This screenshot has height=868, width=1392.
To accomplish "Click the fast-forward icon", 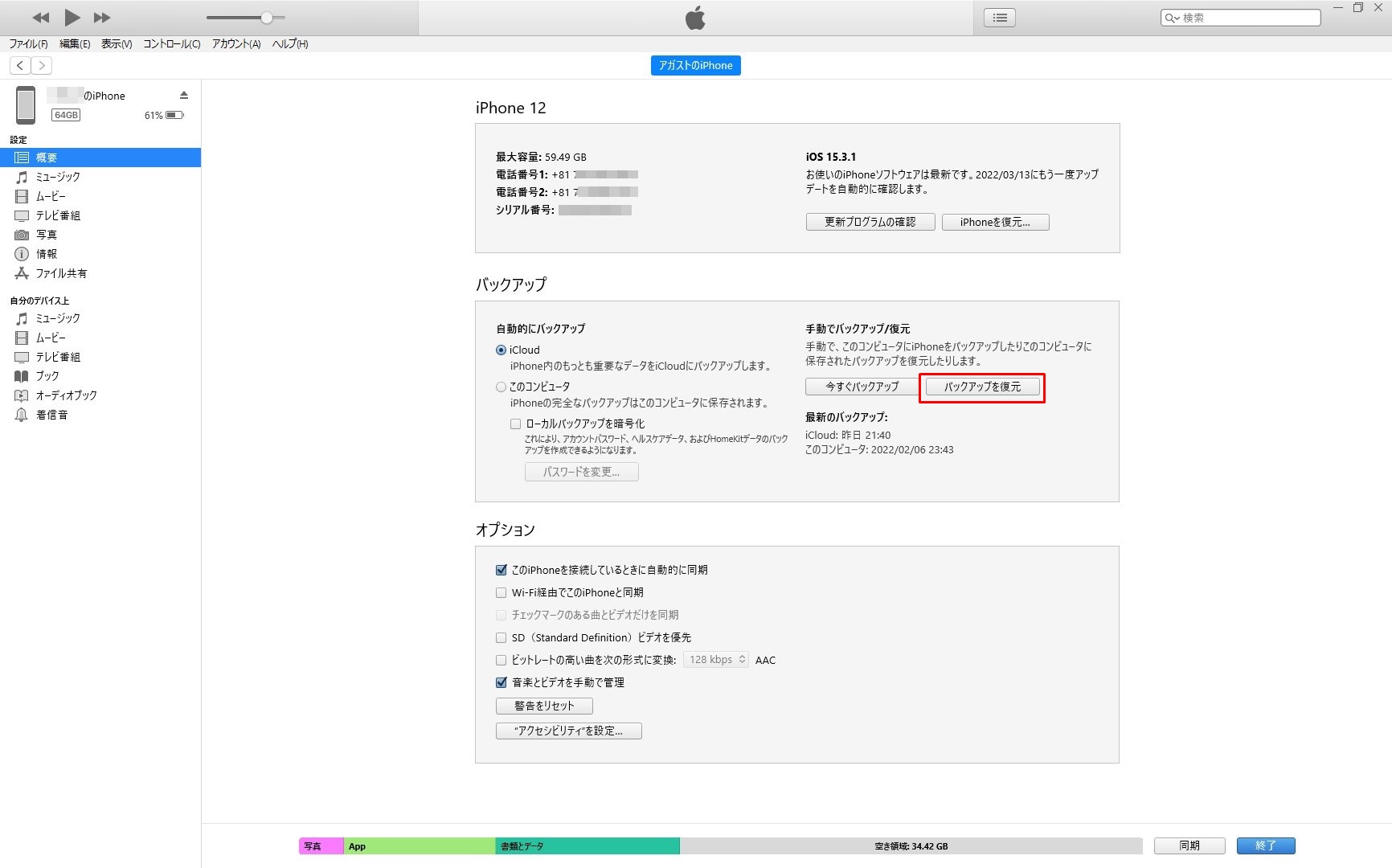I will 102,17.
